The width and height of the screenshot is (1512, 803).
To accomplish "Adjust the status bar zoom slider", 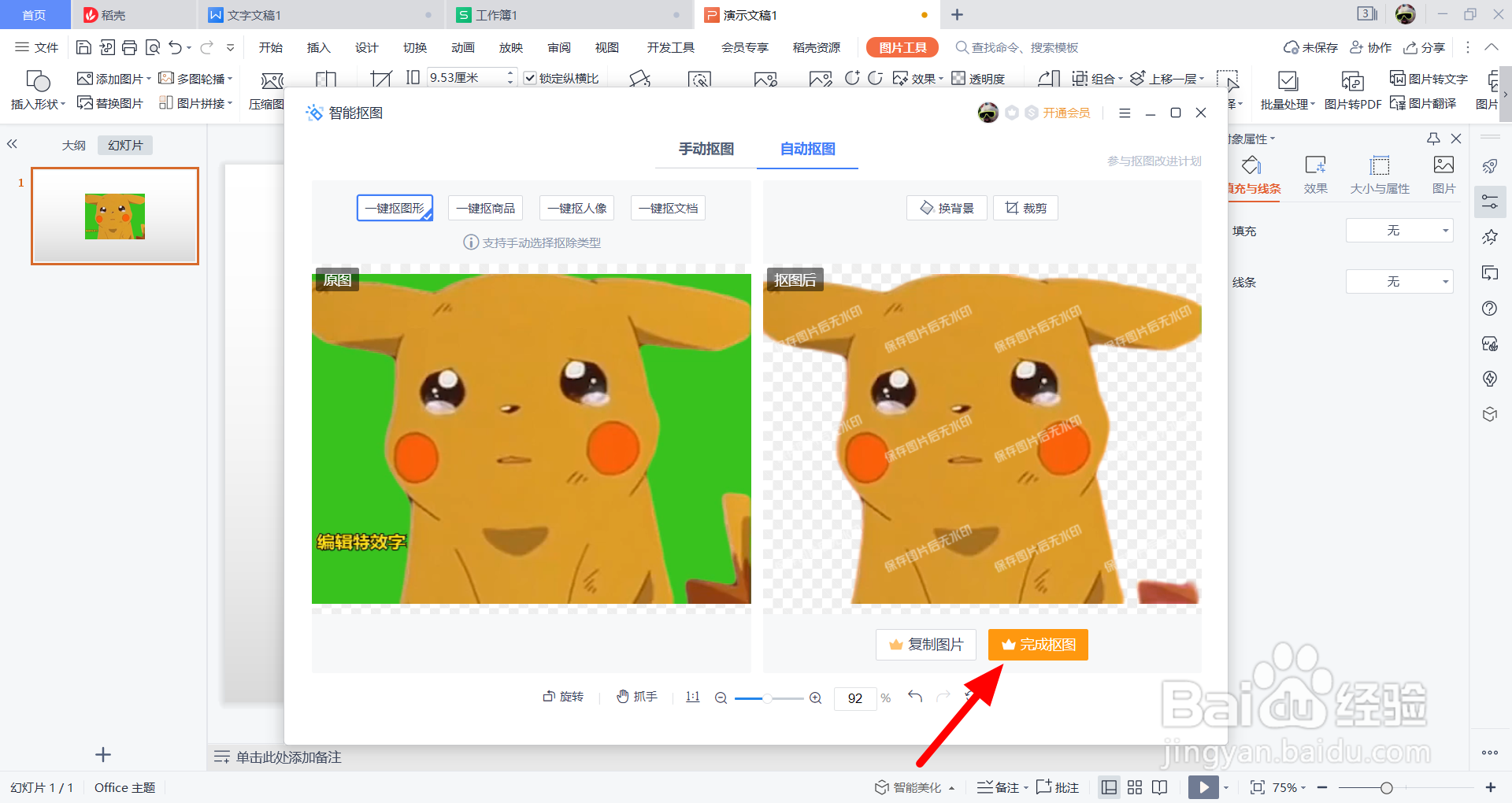I will 1386,787.
